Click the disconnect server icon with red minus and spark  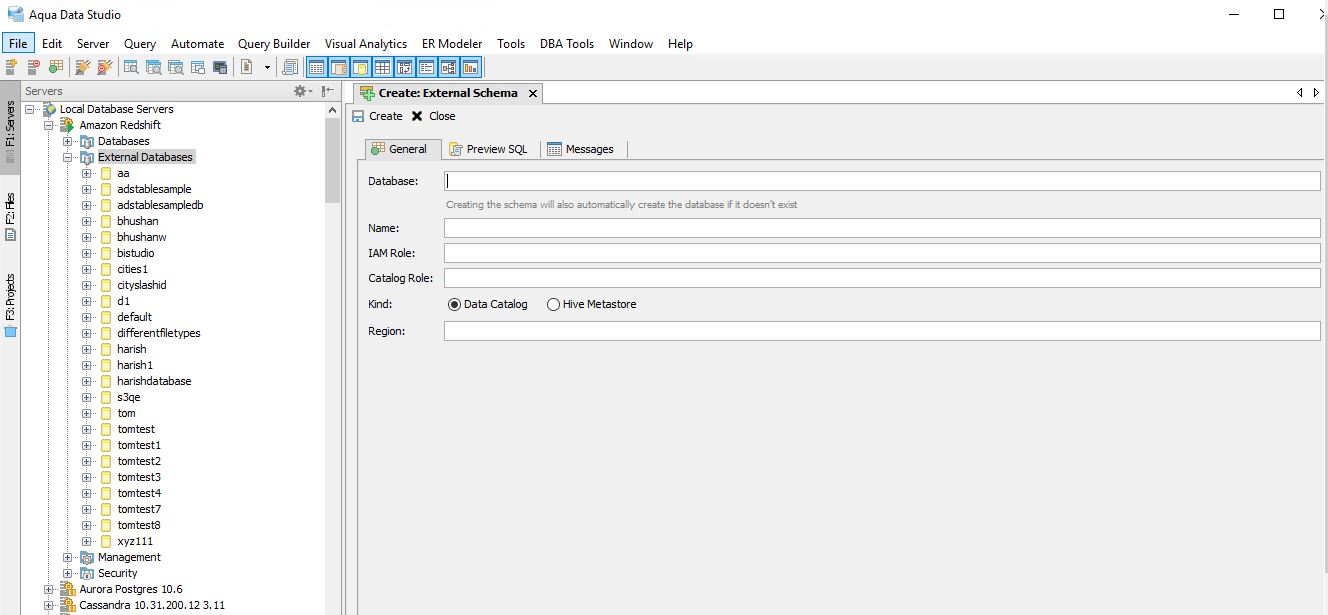coord(104,67)
